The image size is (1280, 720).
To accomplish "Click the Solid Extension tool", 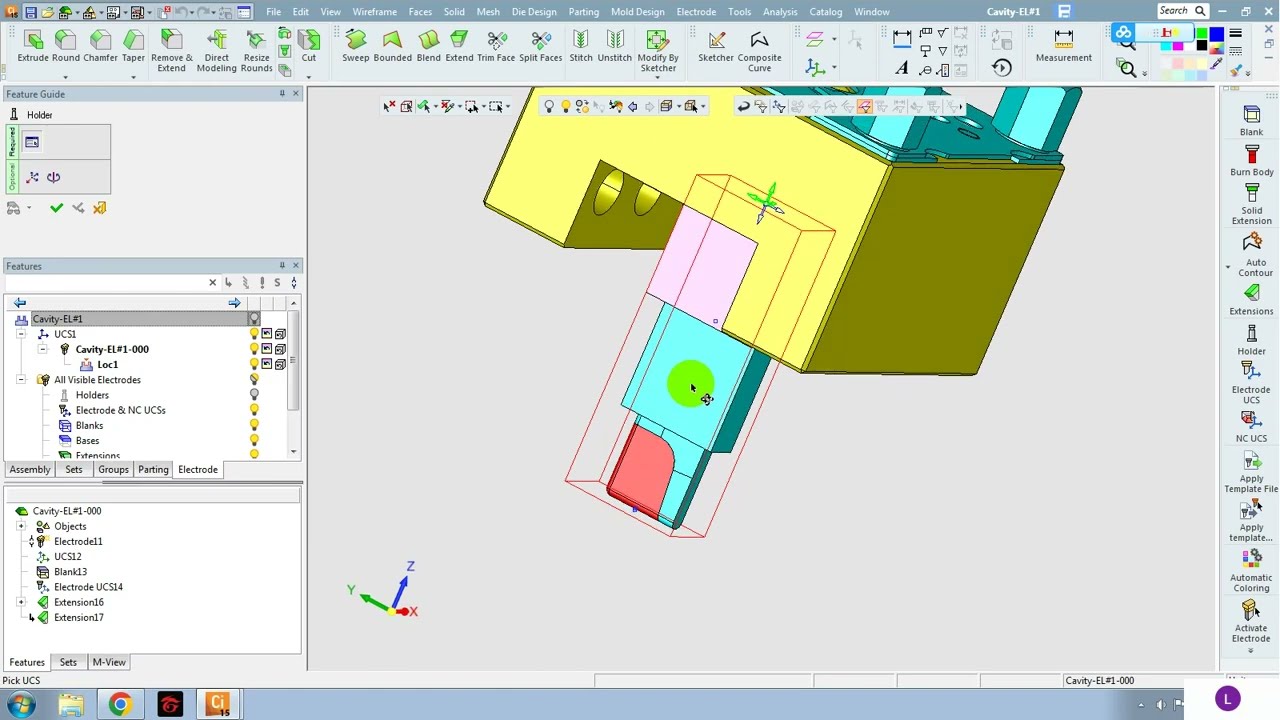I will tap(1251, 205).
